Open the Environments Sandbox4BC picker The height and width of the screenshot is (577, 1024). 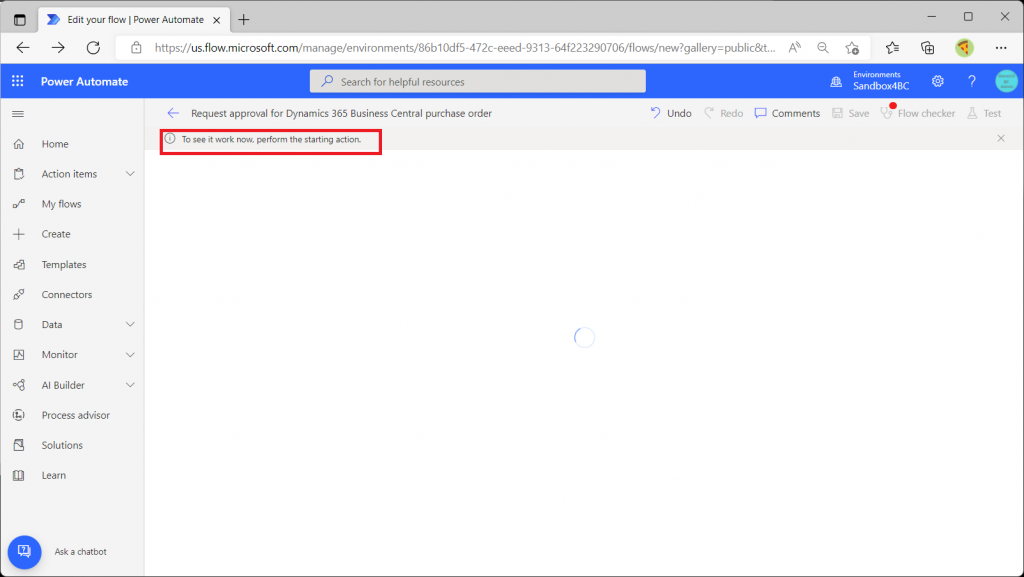point(869,81)
